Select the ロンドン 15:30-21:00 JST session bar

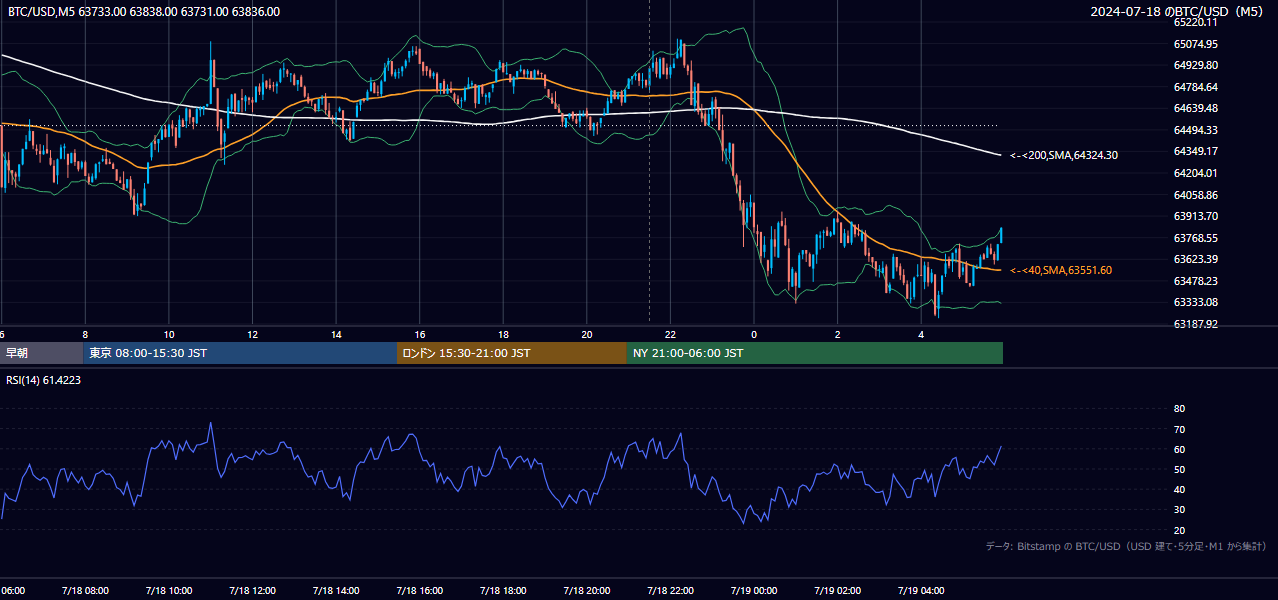click(512, 353)
